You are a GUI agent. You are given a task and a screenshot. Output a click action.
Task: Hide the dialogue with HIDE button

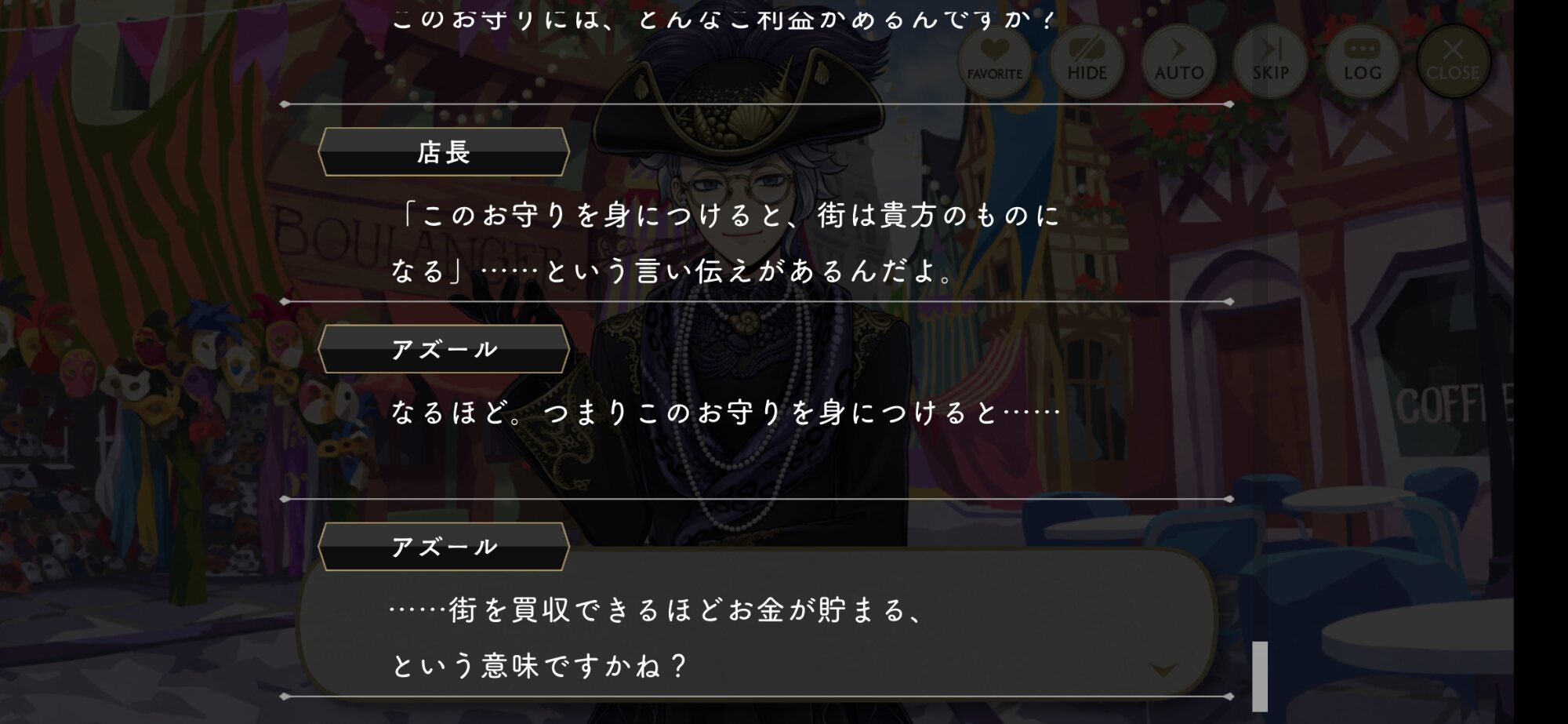click(x=1087, y=61)
